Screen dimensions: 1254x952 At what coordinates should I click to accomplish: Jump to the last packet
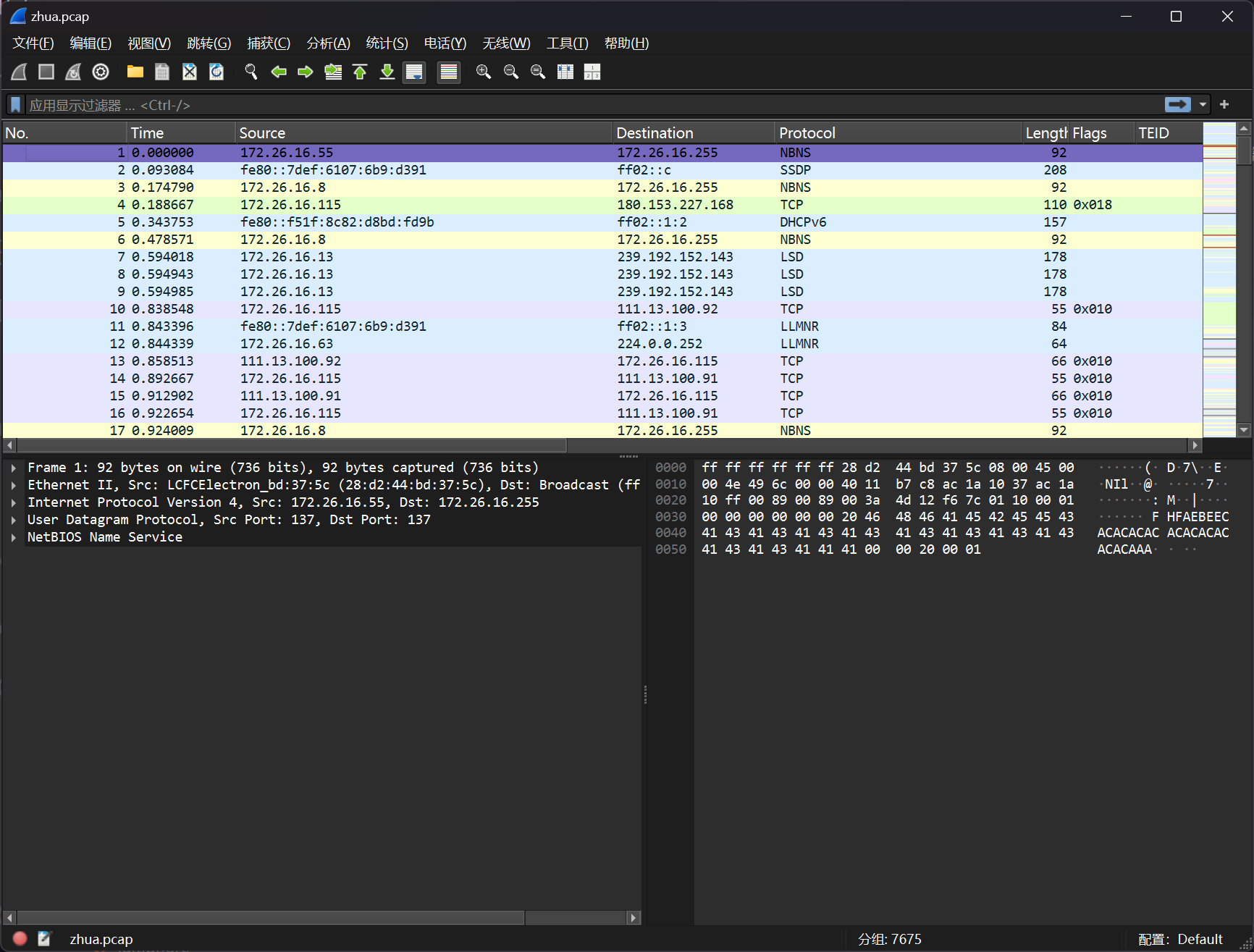(387, 72)
